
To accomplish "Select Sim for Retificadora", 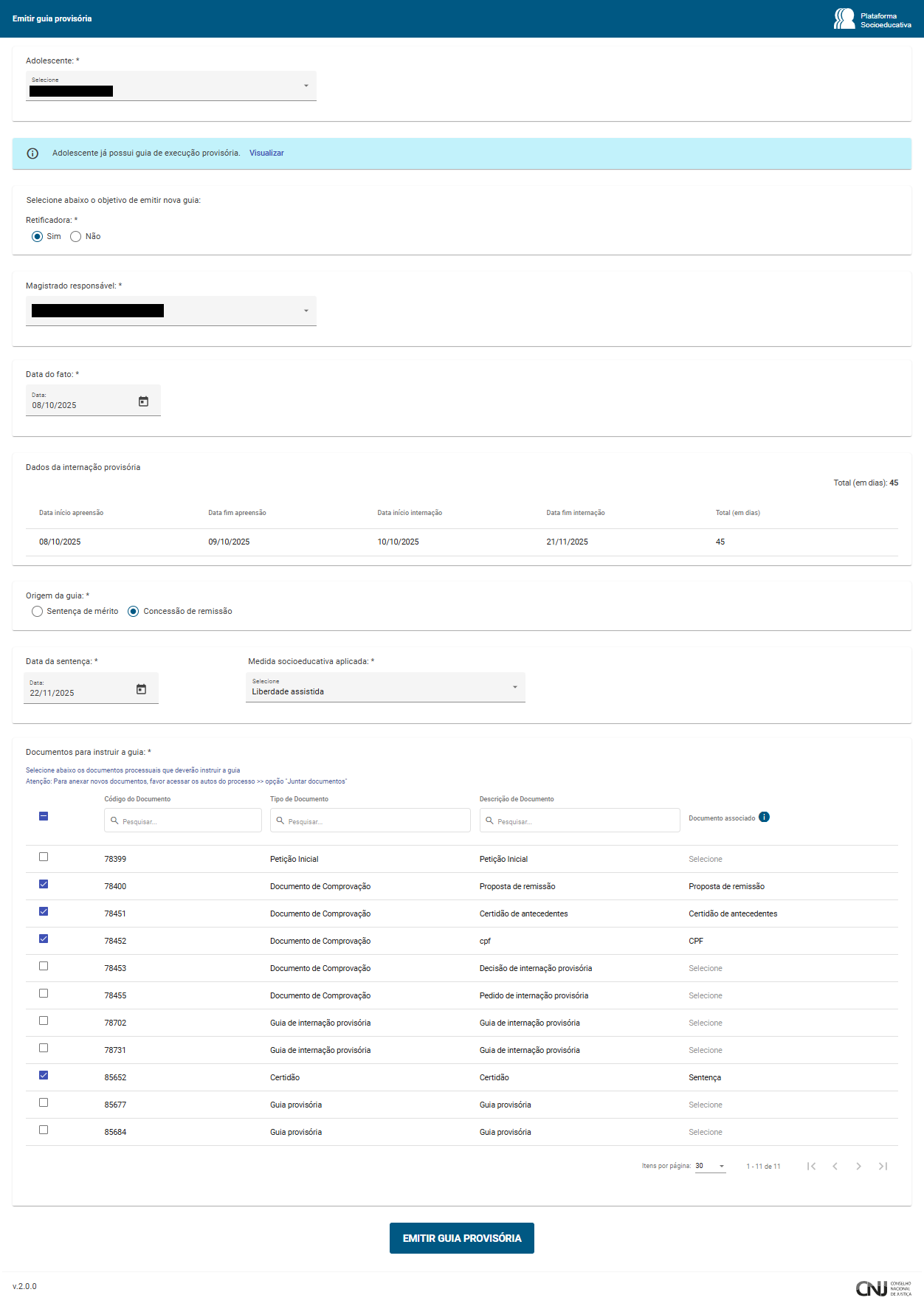I will point(37,237).
